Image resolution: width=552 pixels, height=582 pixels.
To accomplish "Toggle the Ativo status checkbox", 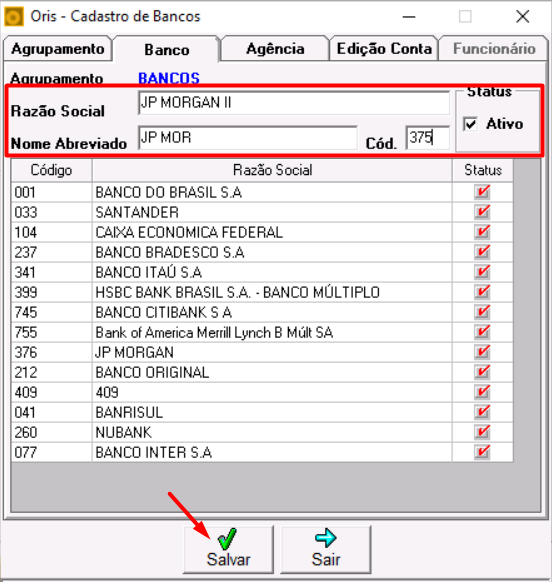I will (470, 124).
